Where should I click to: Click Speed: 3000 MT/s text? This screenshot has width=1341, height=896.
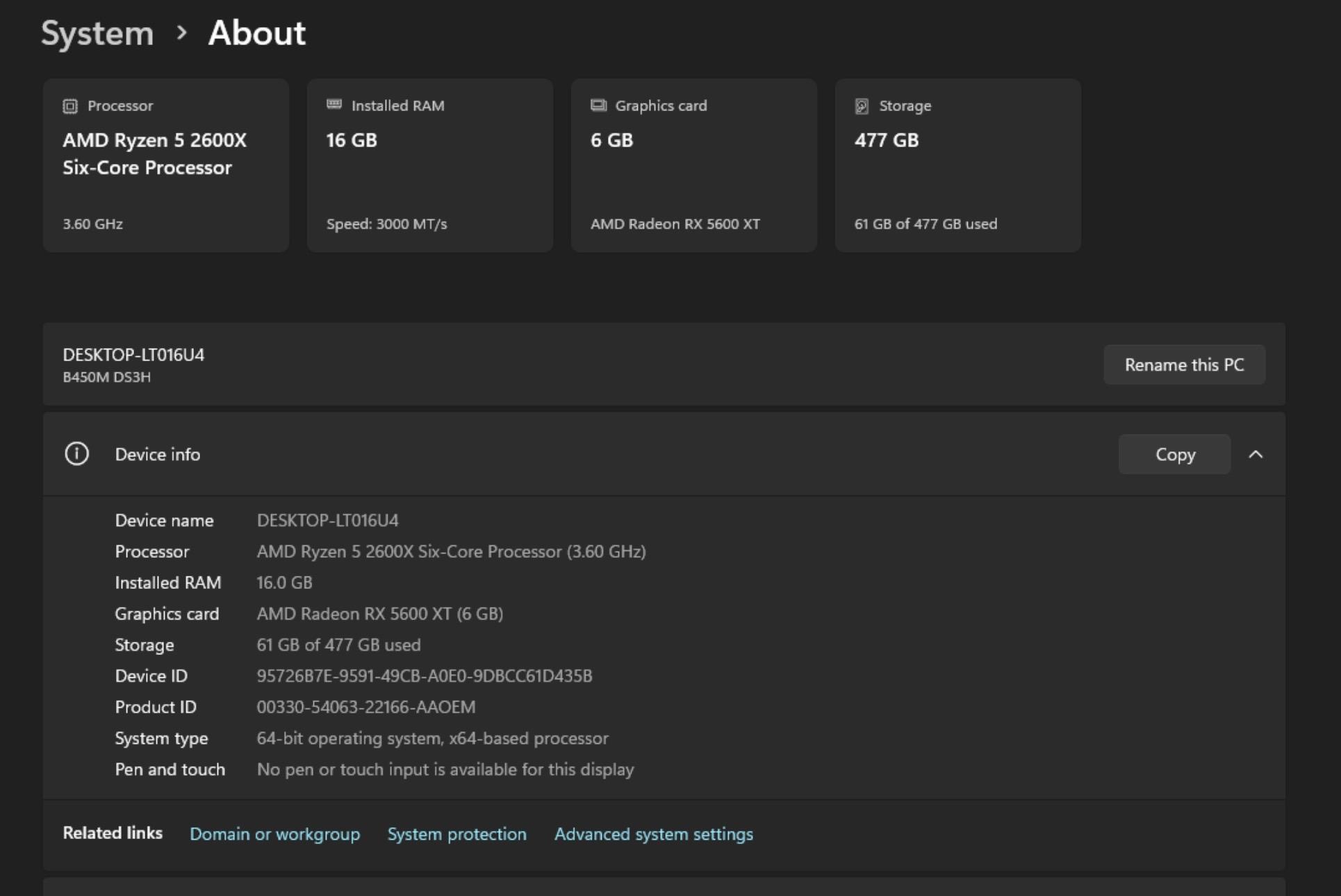386,224
